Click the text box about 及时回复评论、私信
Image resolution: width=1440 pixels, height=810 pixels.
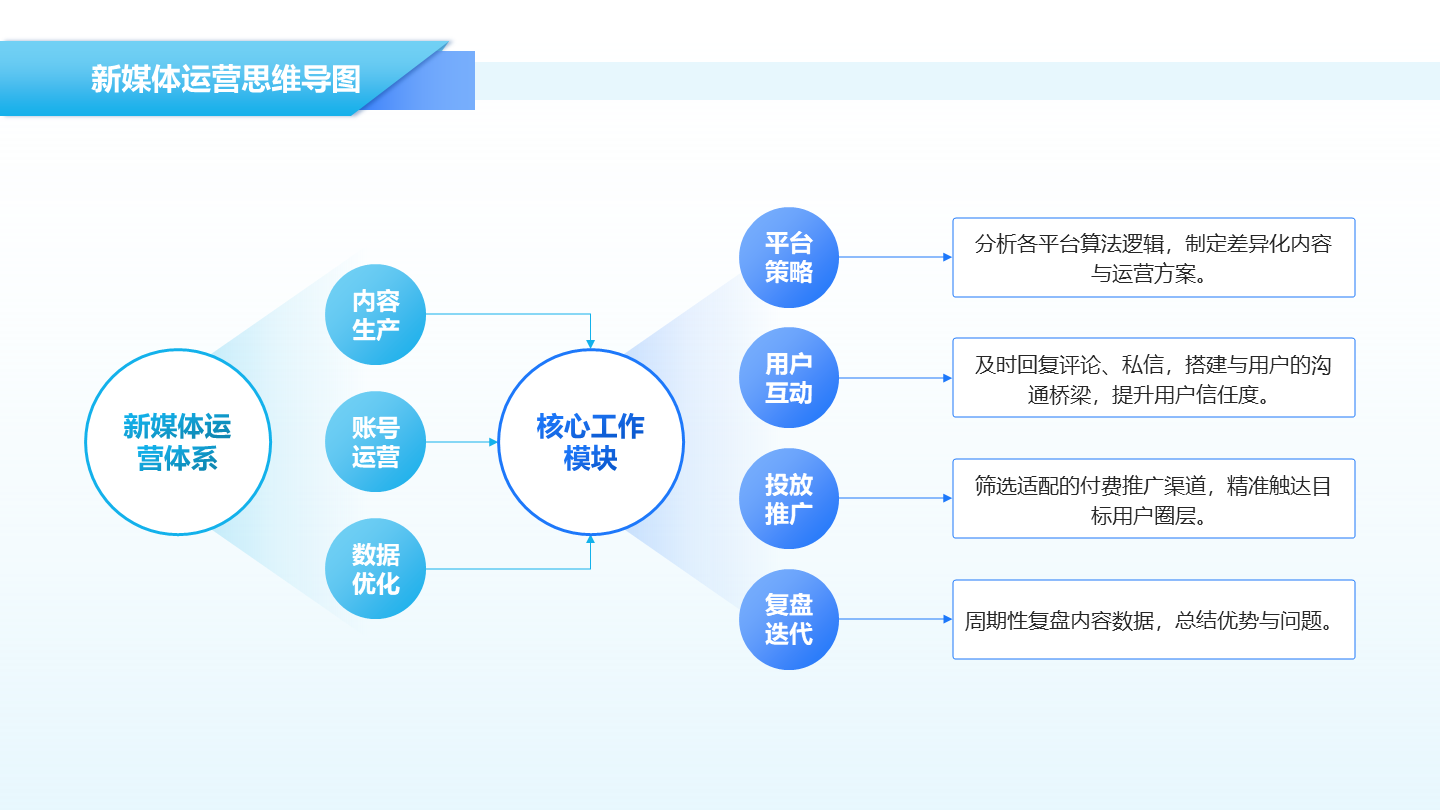pos(1153,378)
